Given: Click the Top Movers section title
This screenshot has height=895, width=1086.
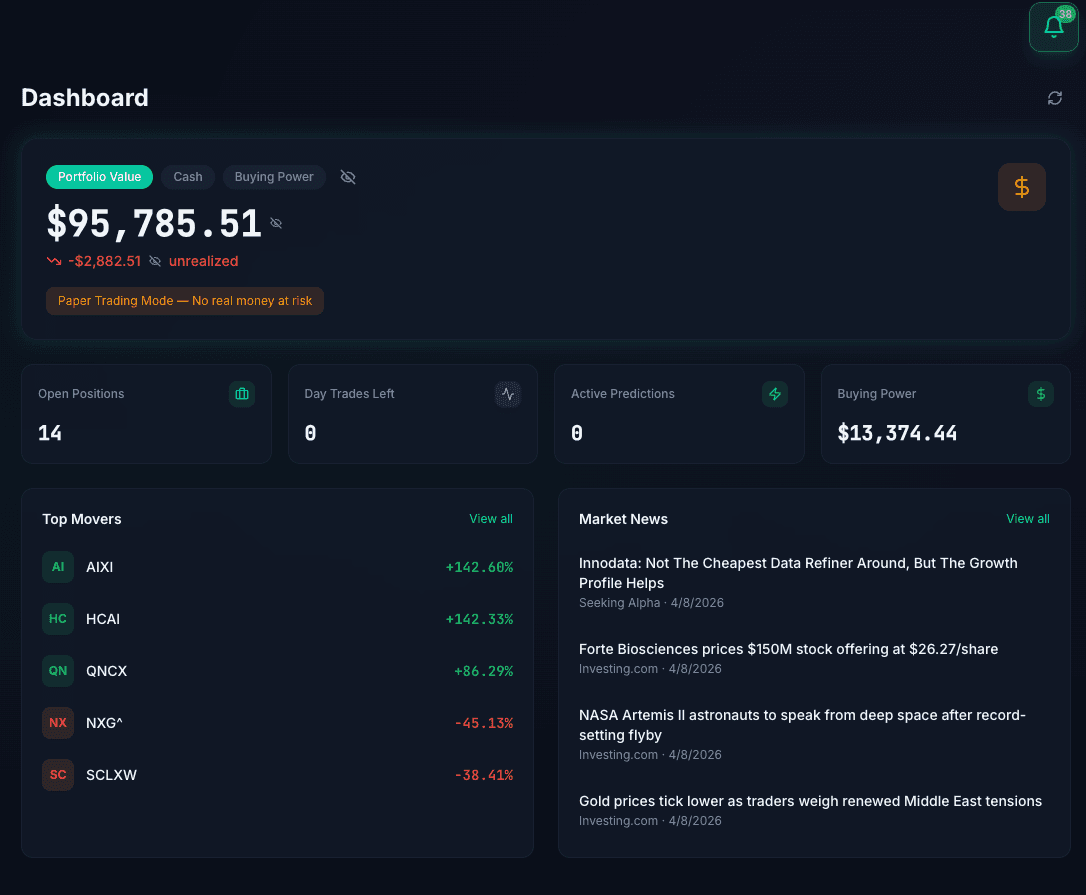Looking at the screenshot, I should pos(82,520).
